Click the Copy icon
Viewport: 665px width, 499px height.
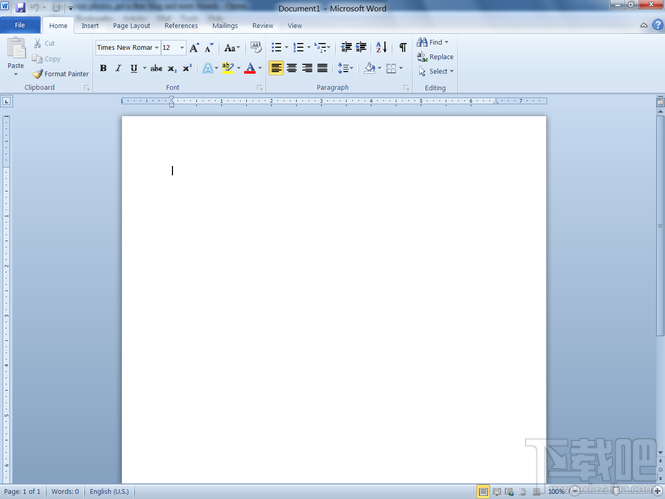(37, 59)
